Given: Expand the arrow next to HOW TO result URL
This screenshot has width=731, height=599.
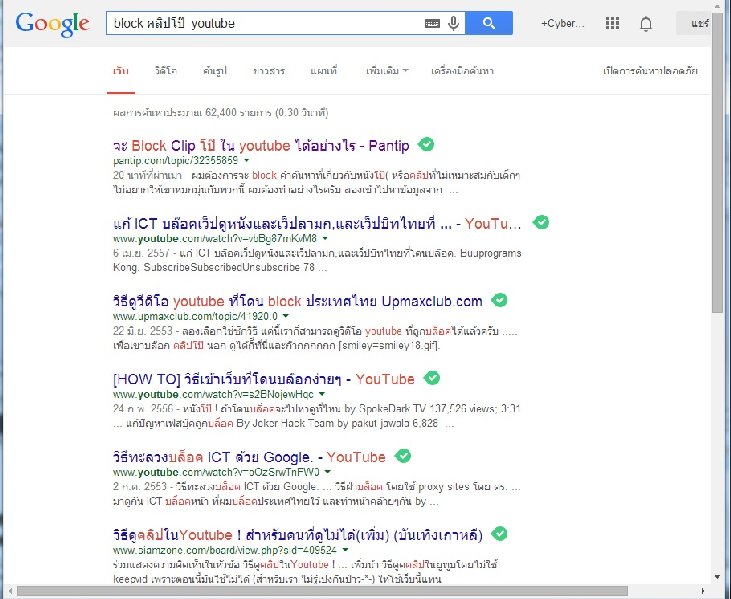Looking at the screenshot, I should [x=322, y=394].
